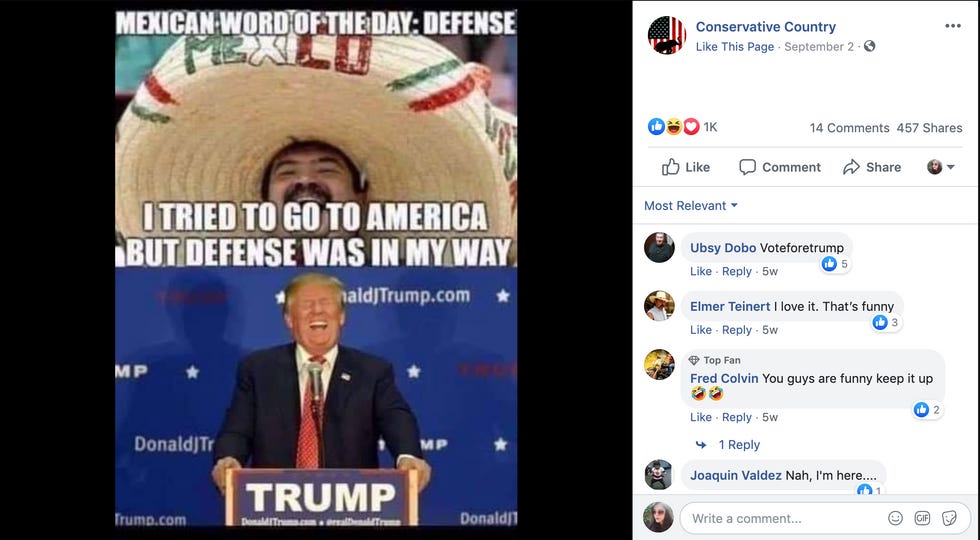980x540 pixels.
Task: Open the emoji picker in comment box
Action: (896, 518)
